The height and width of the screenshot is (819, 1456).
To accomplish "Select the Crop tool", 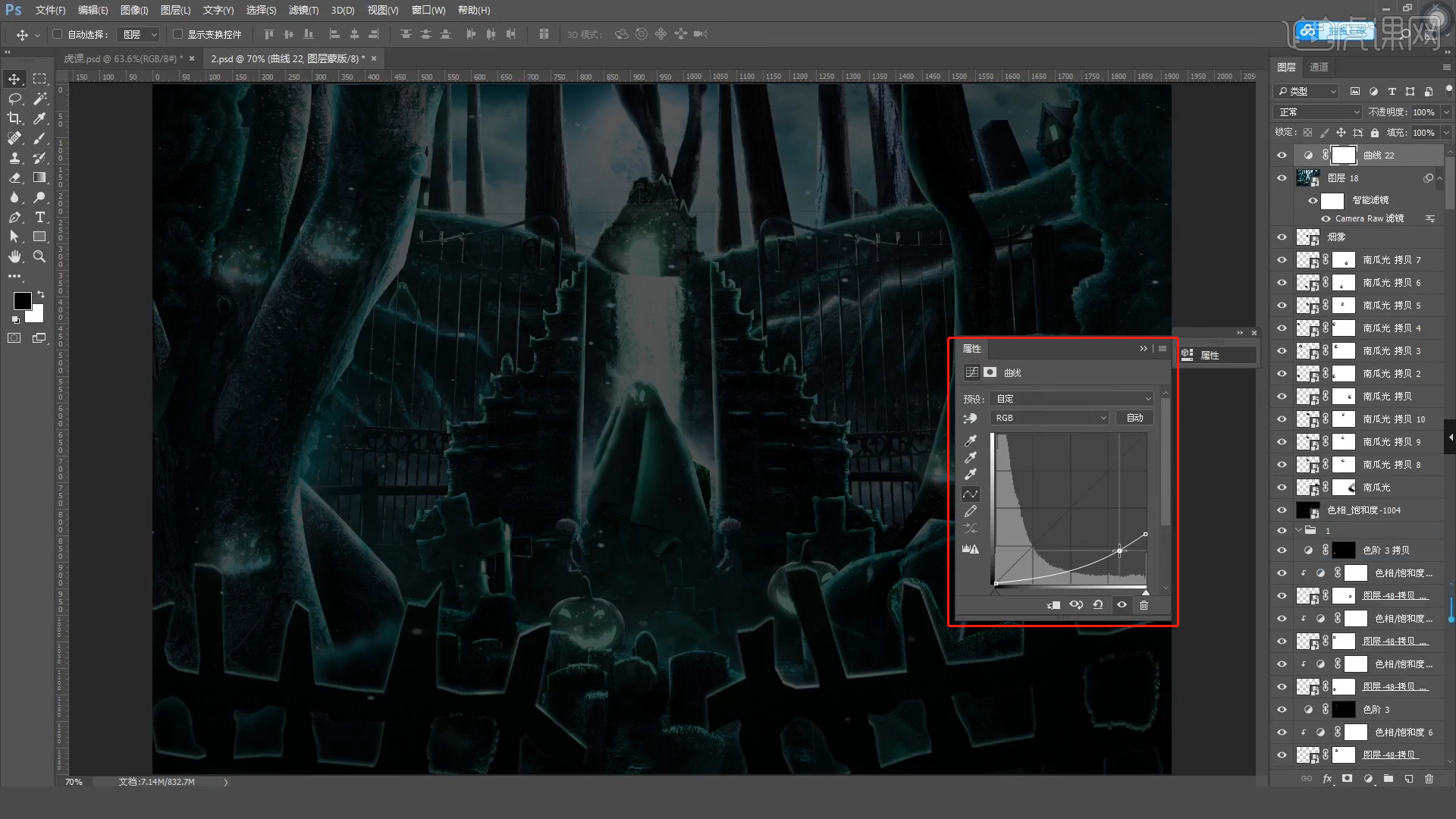I will [14, 118].
